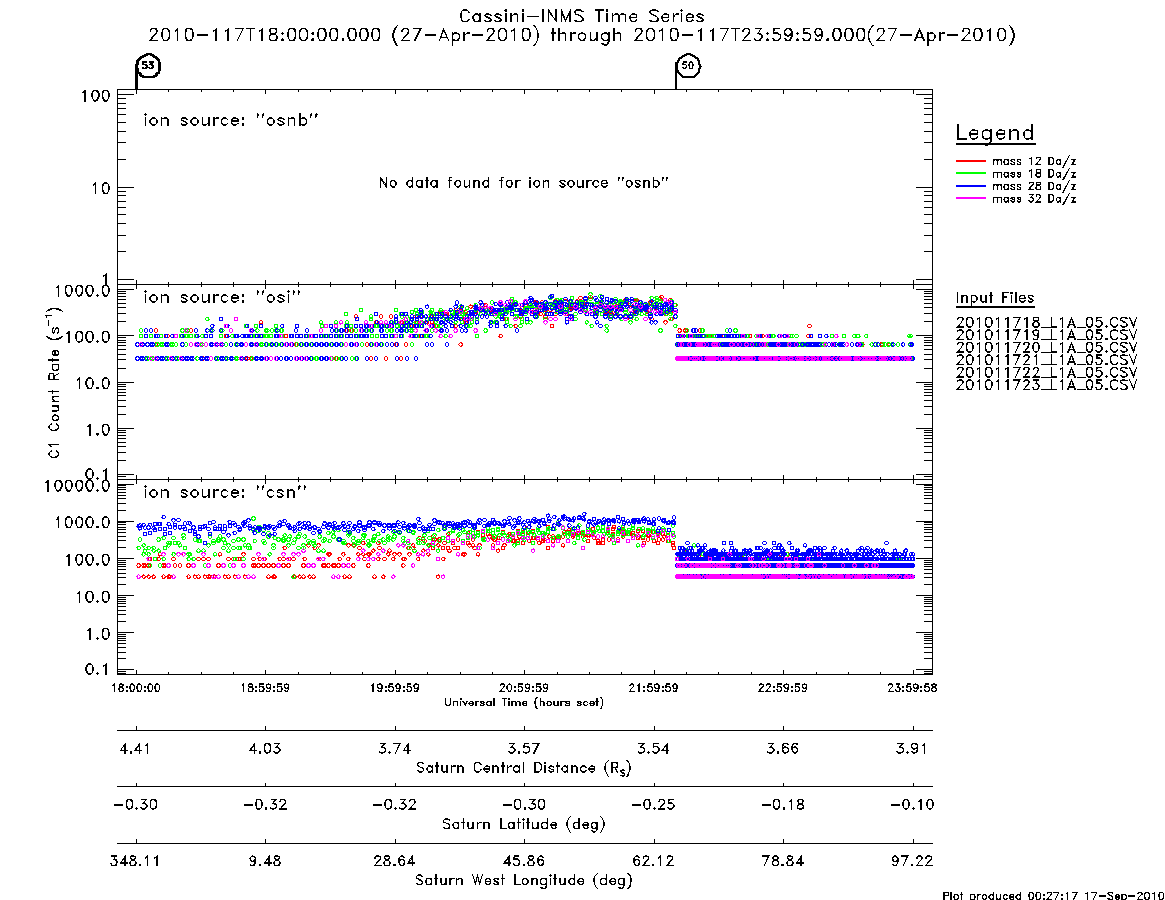Click the Input Files heading
Viewport: 1165px width, 900px height.
pos(995,298)
